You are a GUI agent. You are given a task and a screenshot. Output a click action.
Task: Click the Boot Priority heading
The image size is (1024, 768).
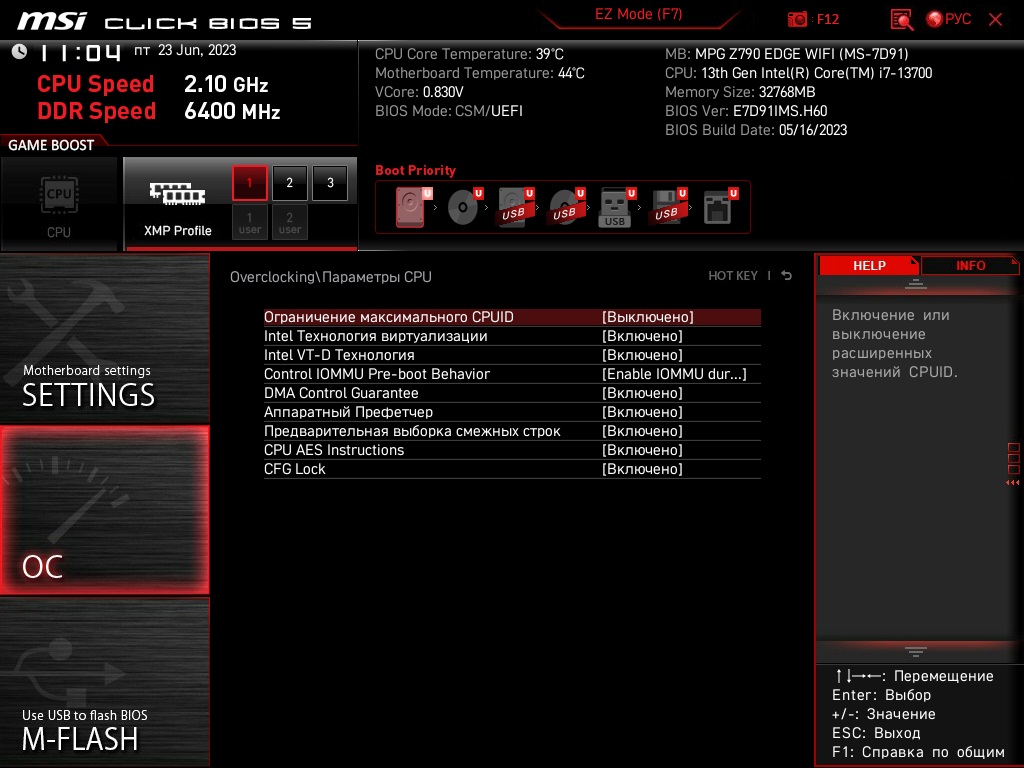pos(415,170)
